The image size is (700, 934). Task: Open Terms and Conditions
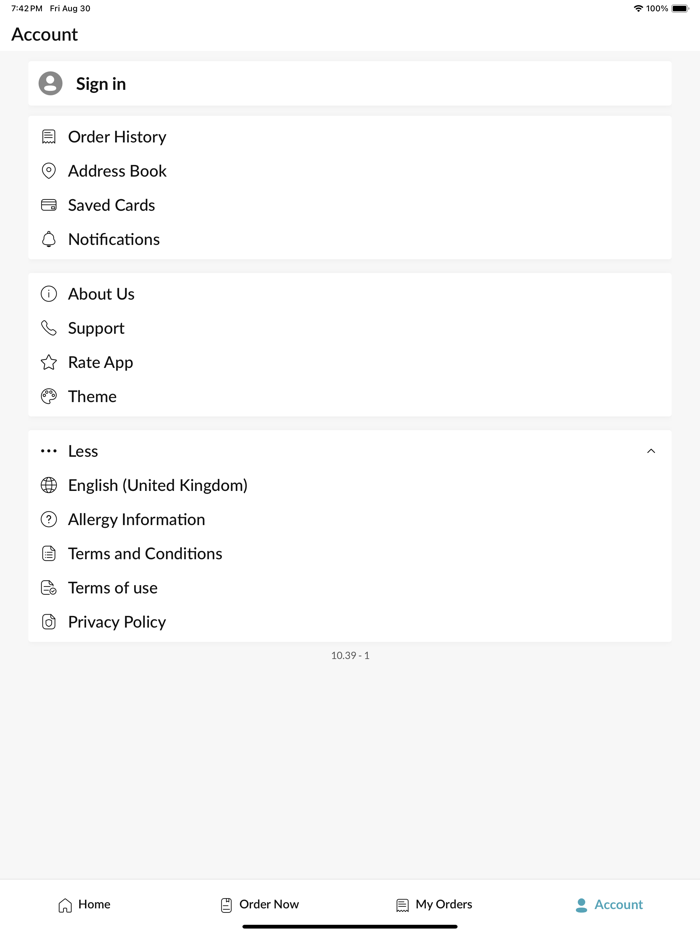coord(145,554)
